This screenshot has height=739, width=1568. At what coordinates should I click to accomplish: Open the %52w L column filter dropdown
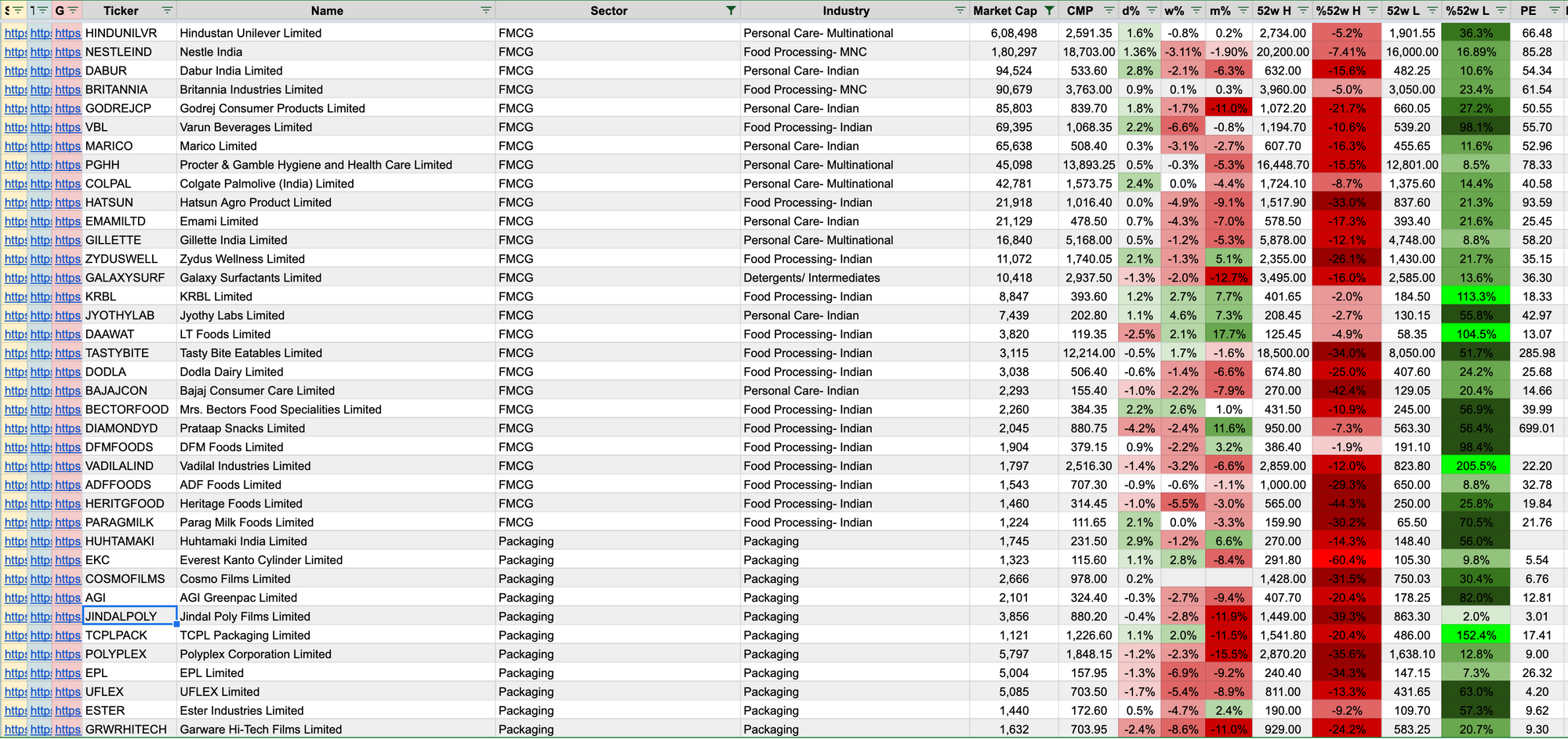[1501, 10]
